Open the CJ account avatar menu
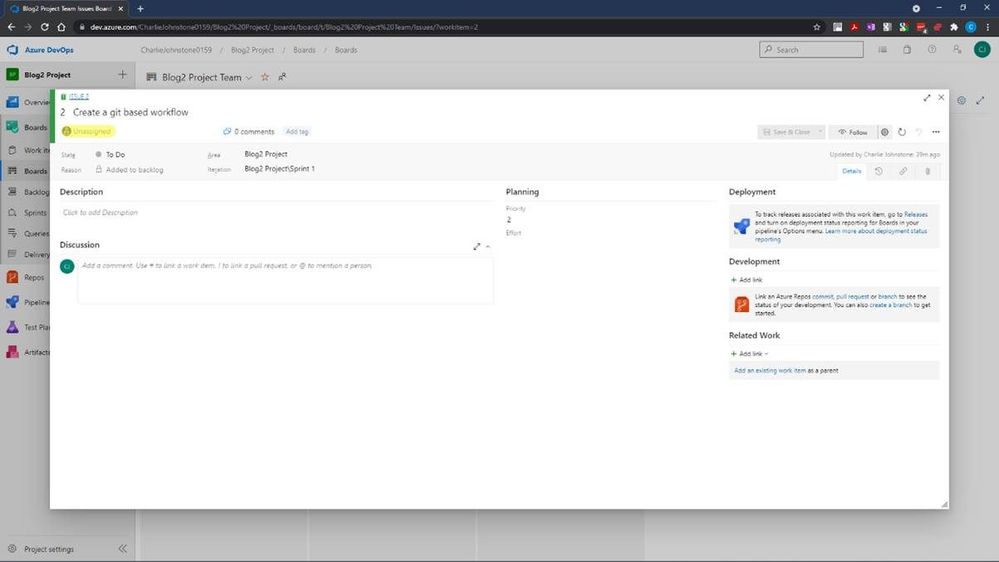 [x=982, y=49]
